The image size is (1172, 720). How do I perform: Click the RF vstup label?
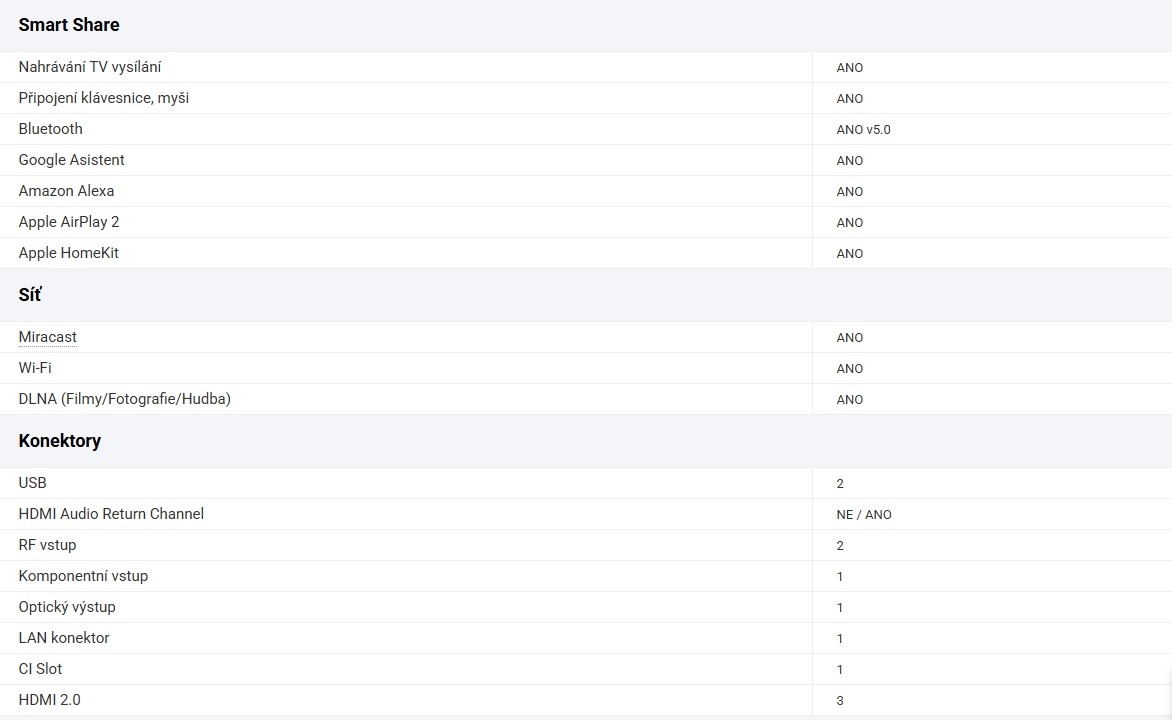pos(48,545)
